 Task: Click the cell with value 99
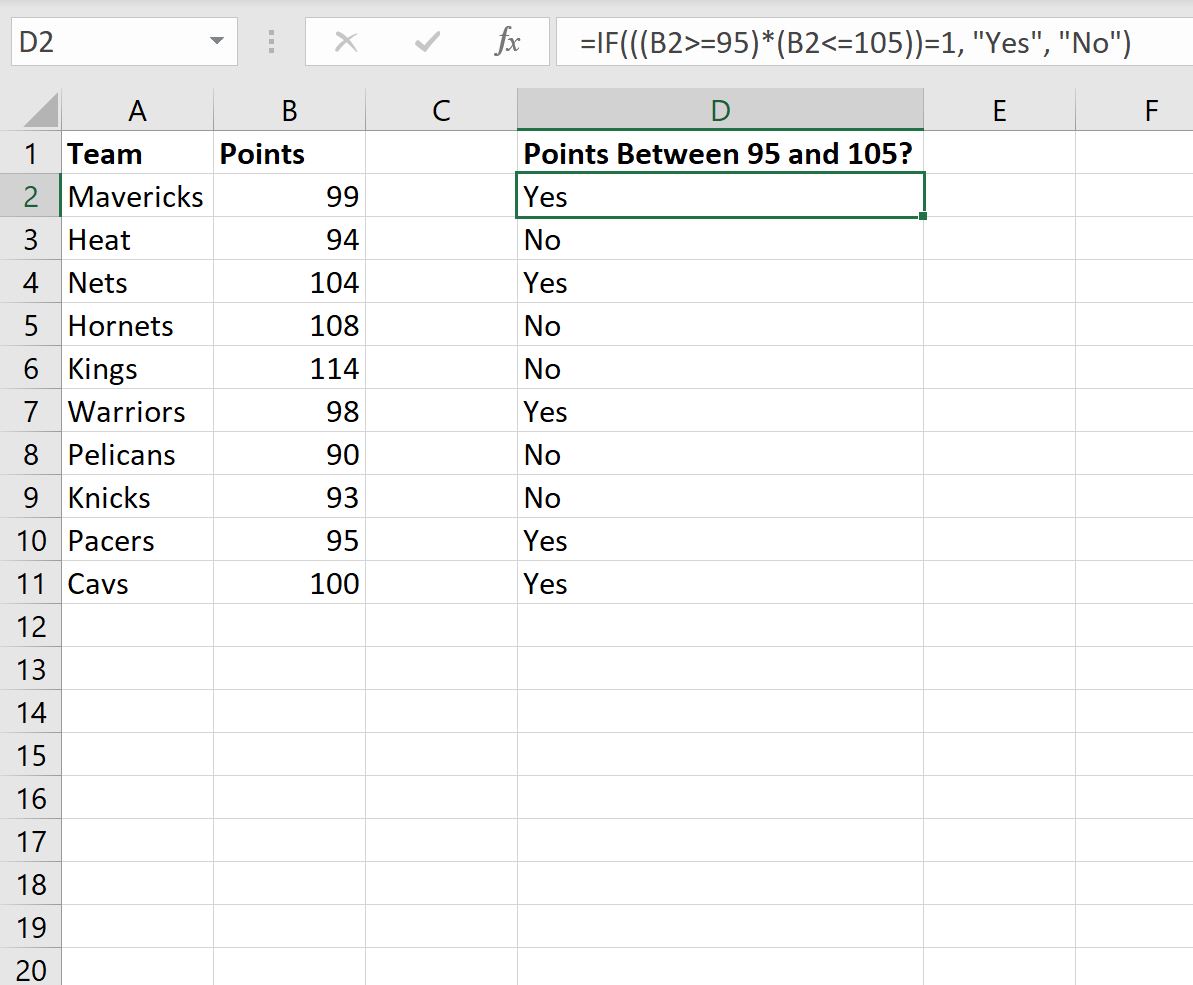click(x=289, y=196)
